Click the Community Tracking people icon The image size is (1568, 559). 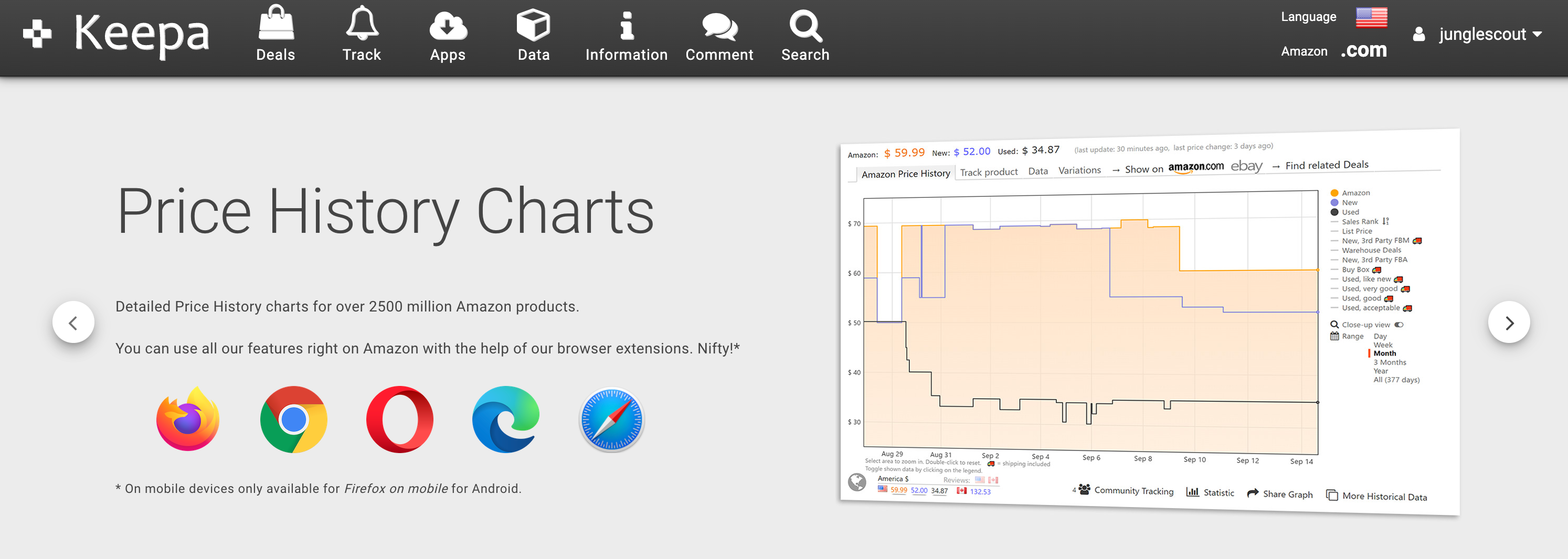(x=1084, y=489)
